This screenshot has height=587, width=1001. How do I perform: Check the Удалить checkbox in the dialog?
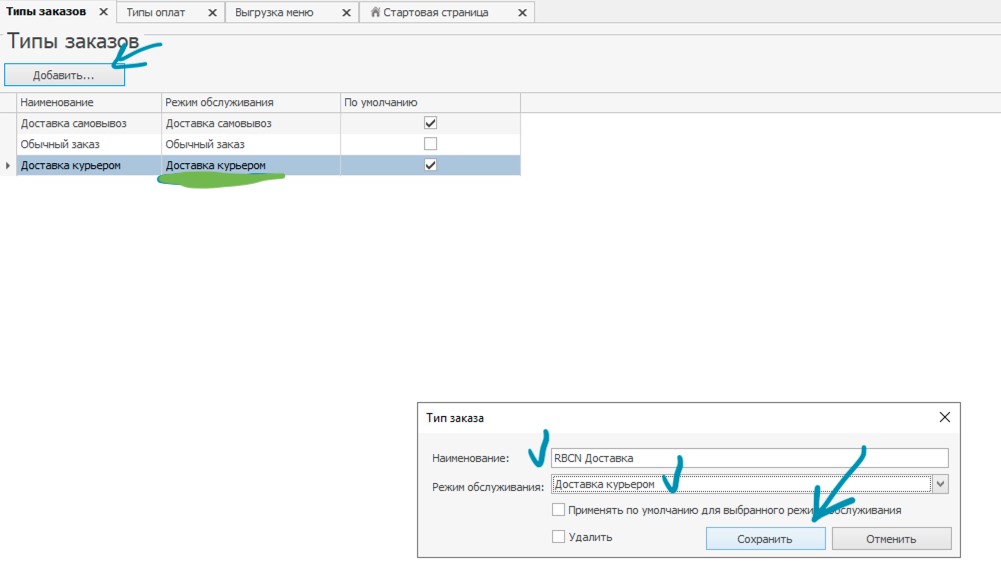558,537
